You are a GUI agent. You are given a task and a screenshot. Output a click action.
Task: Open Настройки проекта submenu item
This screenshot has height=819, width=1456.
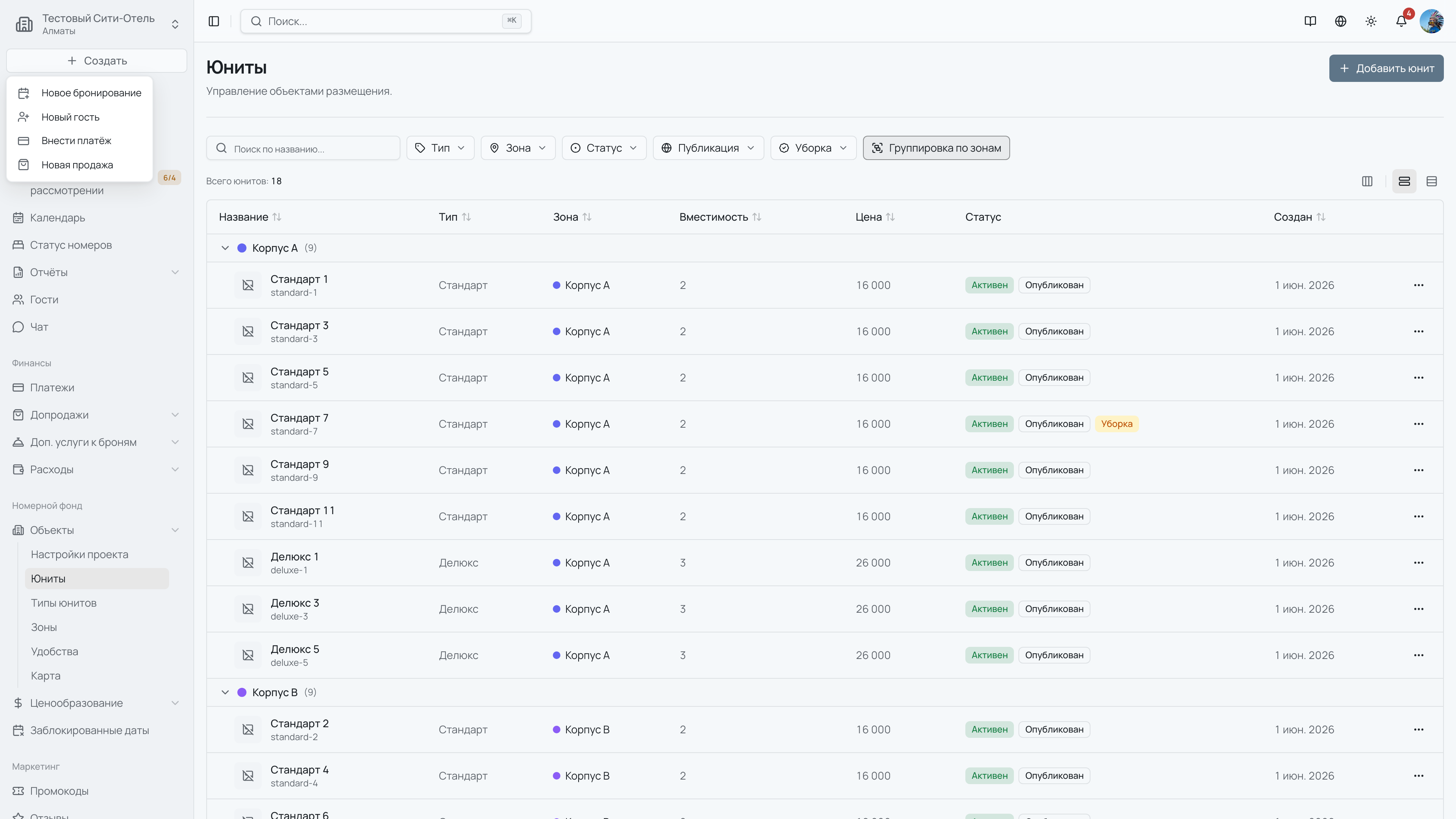pyautogui.click(x=97, y=554)
